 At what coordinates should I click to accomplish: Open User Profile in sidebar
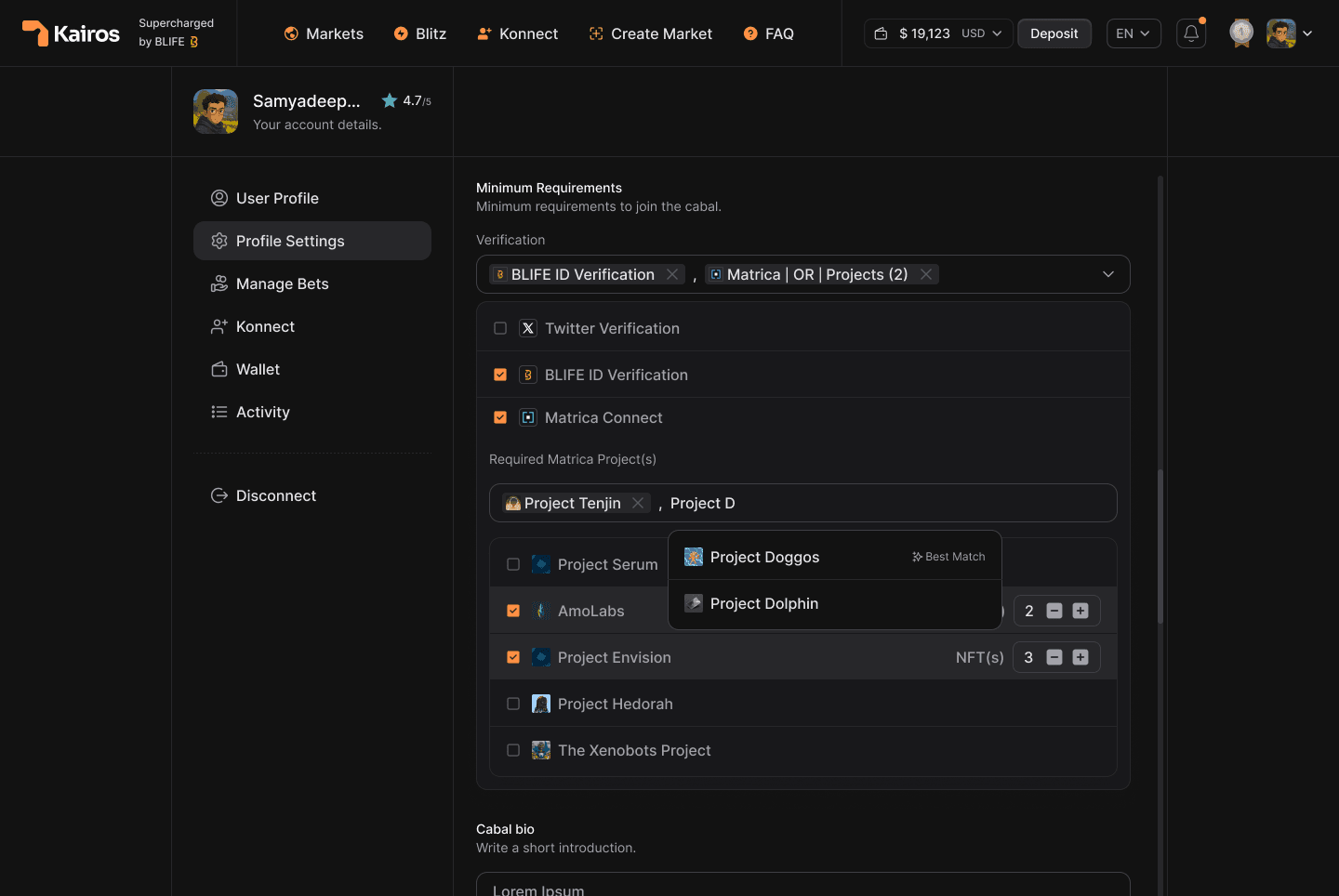[x=312, y=198]
